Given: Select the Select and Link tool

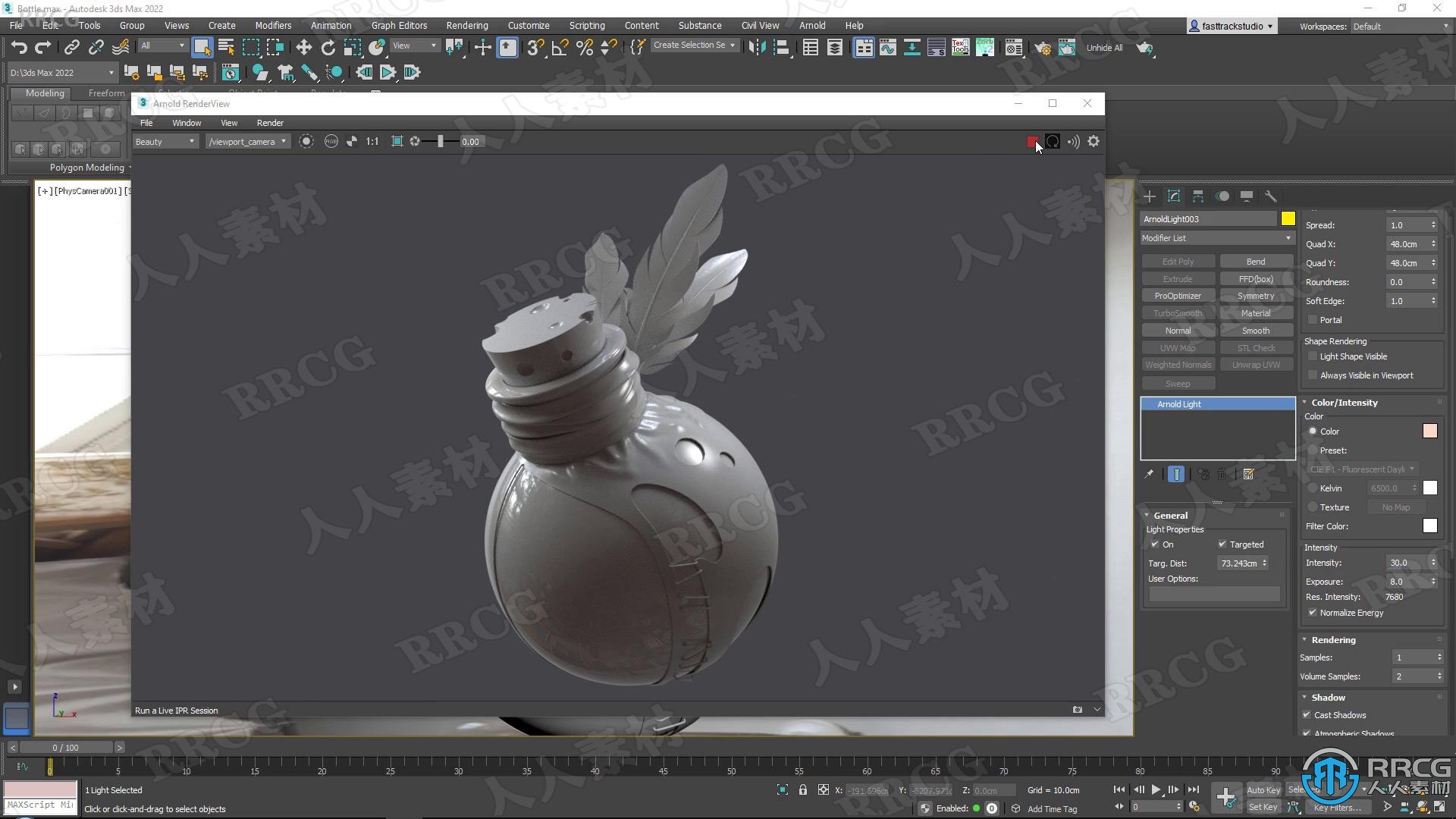Looking at the screenshot, I should [71, 48].
